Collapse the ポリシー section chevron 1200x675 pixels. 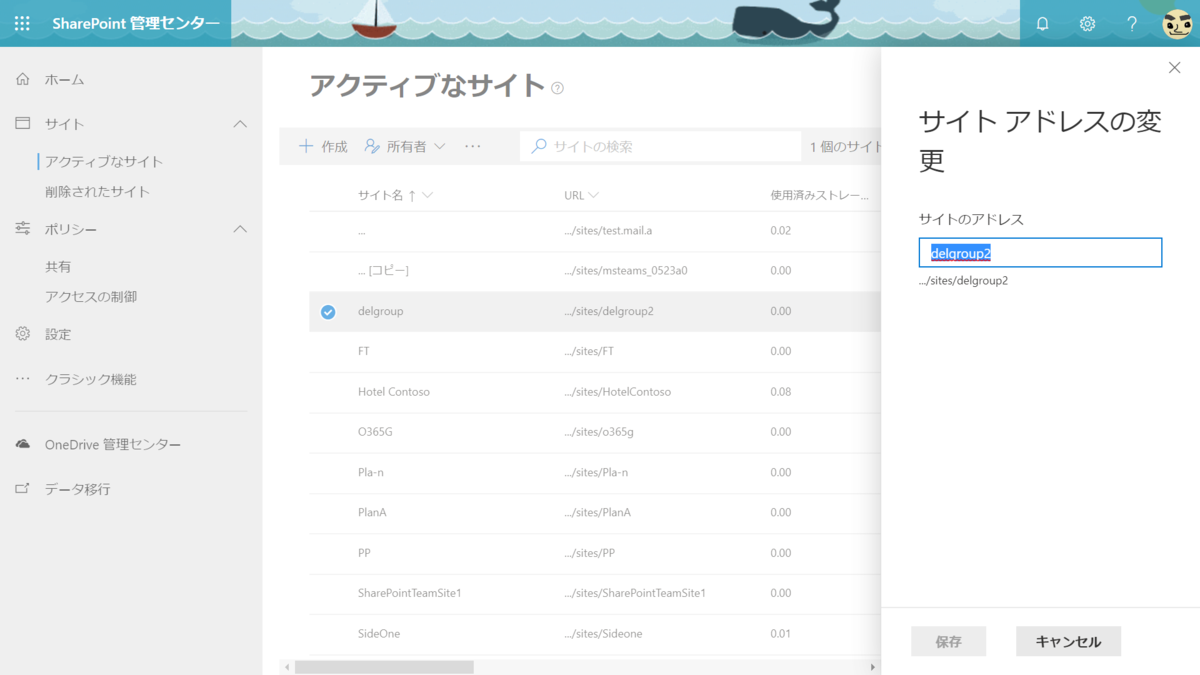(x=240, y=229)
